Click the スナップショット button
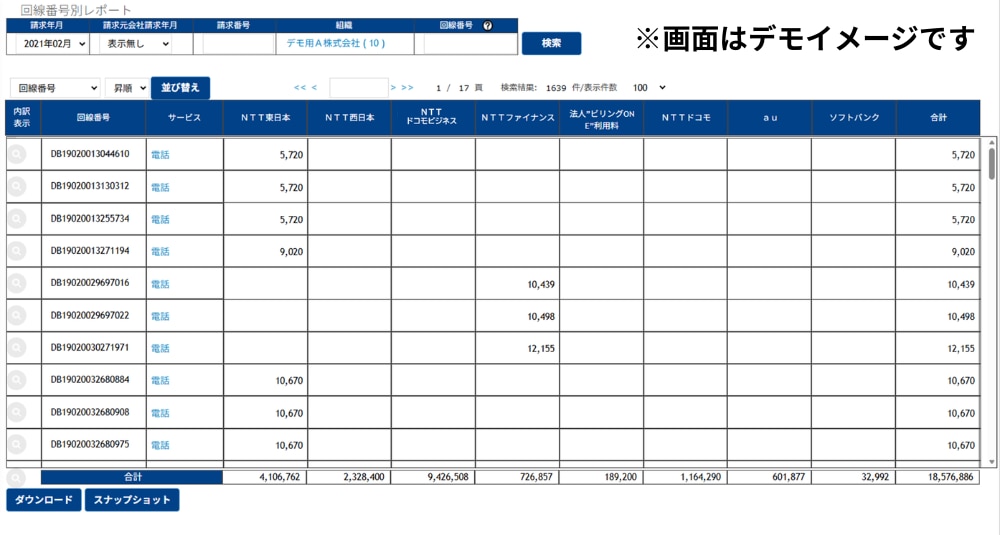 132,500
